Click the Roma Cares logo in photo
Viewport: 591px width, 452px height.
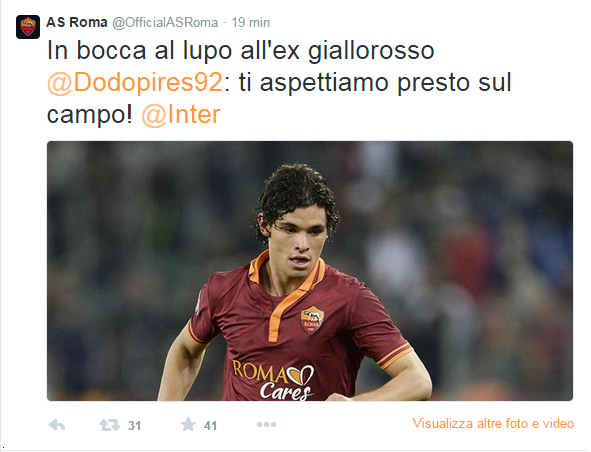(x=273, y=380)
